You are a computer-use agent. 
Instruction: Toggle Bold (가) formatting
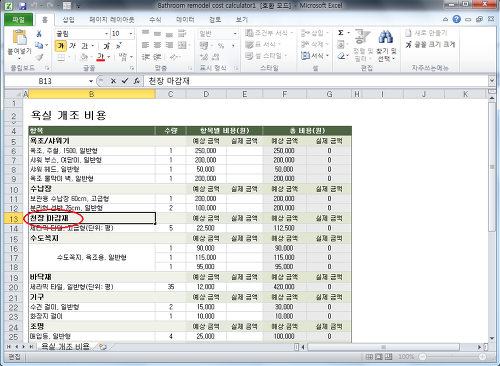[61, 46]
